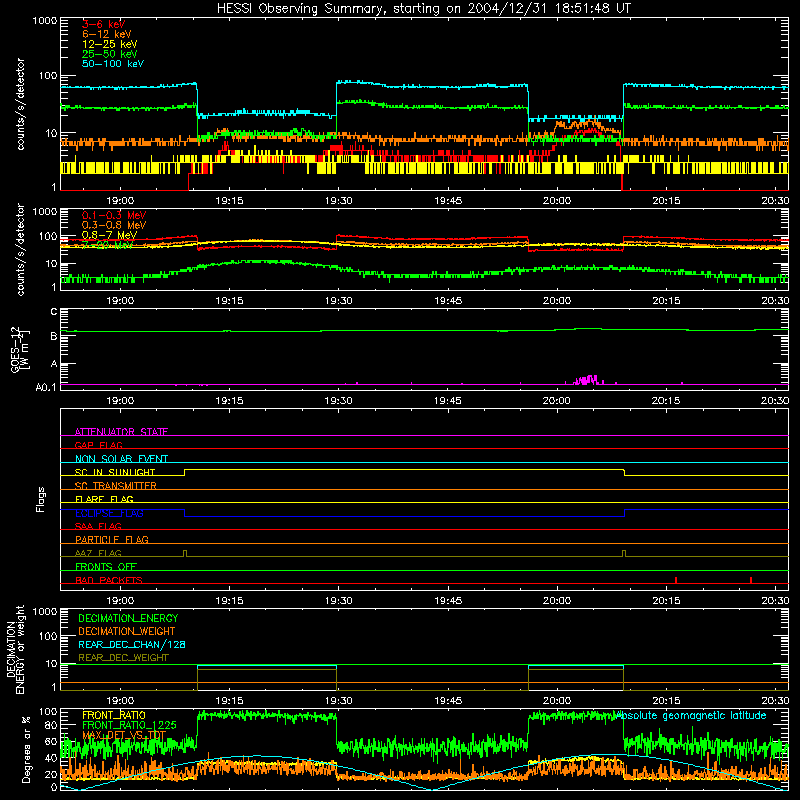Screen dimensions: 800x800
Task: Click the MAX_DET_VS_TOT legend label
Action: pos(124,735)
